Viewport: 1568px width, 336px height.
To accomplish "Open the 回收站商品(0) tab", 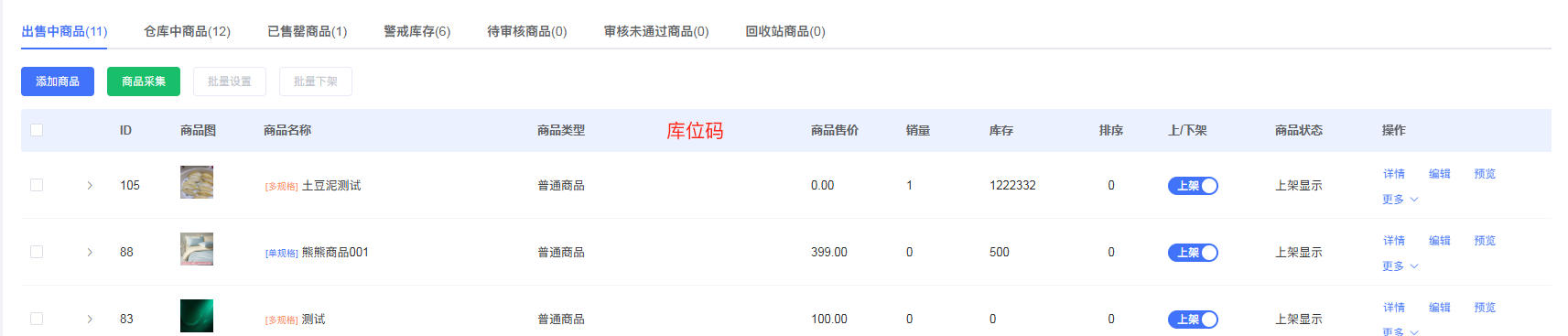I will pyautogui.click(x=784, y=31).
